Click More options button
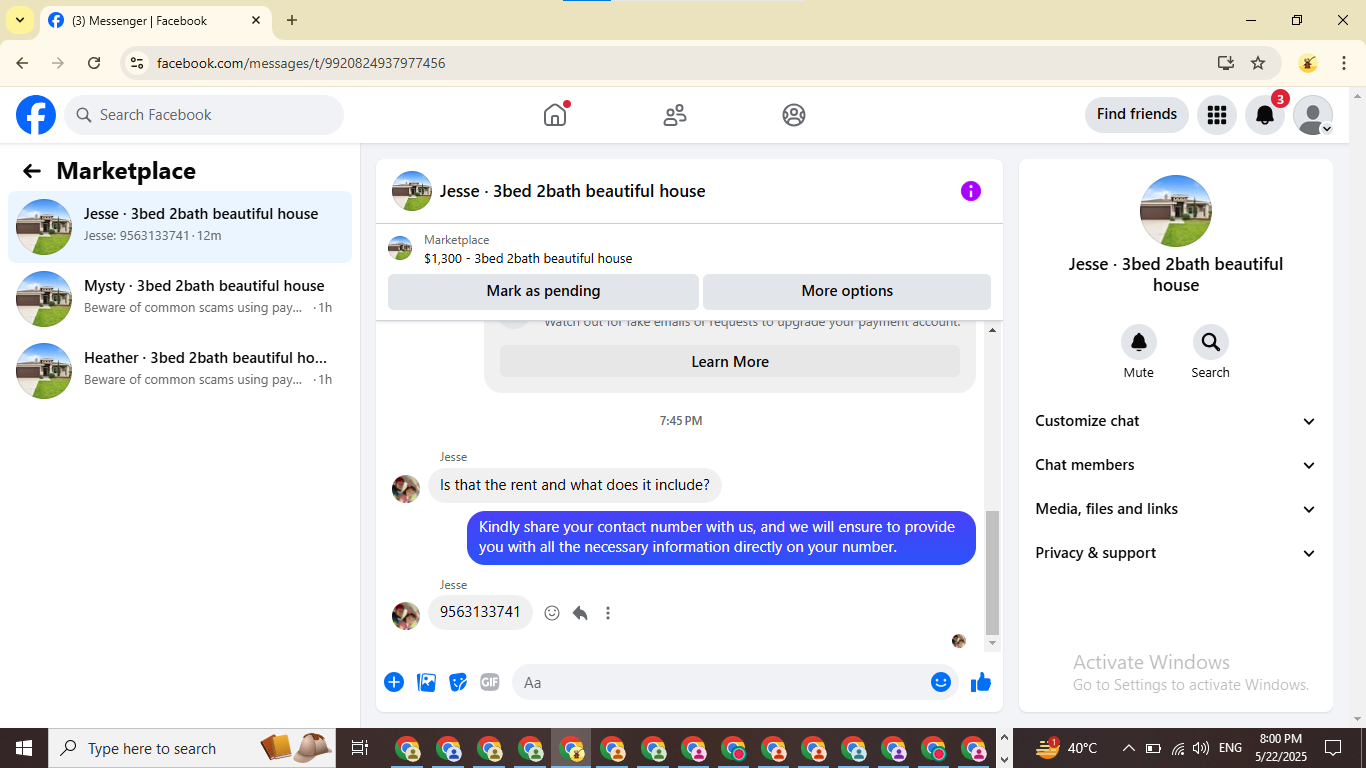The height and width of the screenshot is (768, 1366). coord(847,291)
